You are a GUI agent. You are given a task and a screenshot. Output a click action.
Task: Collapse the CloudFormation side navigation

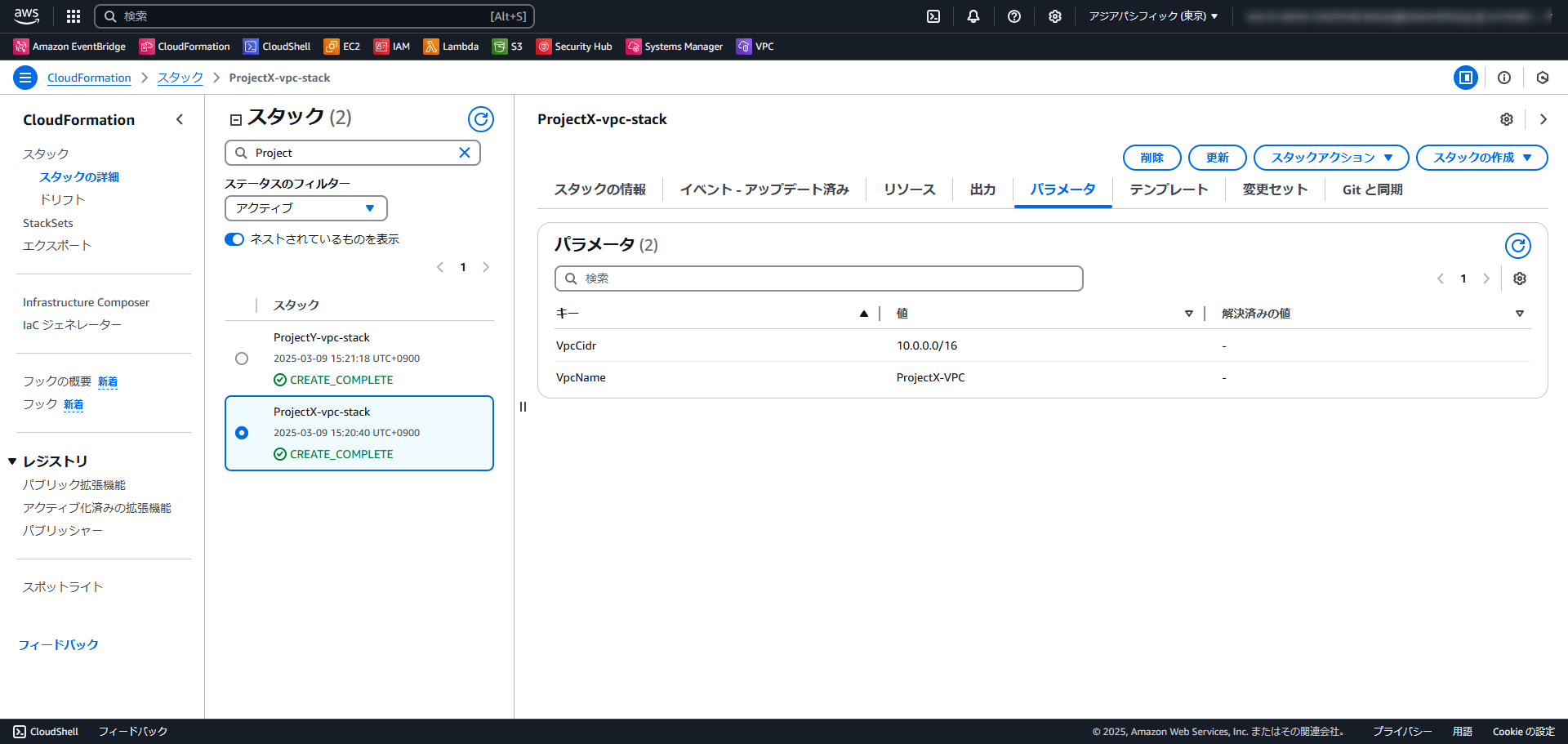point(180,119)
